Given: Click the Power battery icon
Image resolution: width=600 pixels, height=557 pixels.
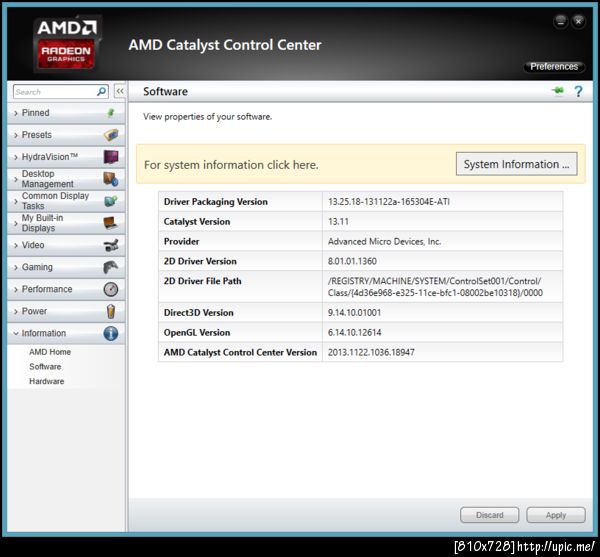Looking at the screenshot, I should click(x=111, y=311).
